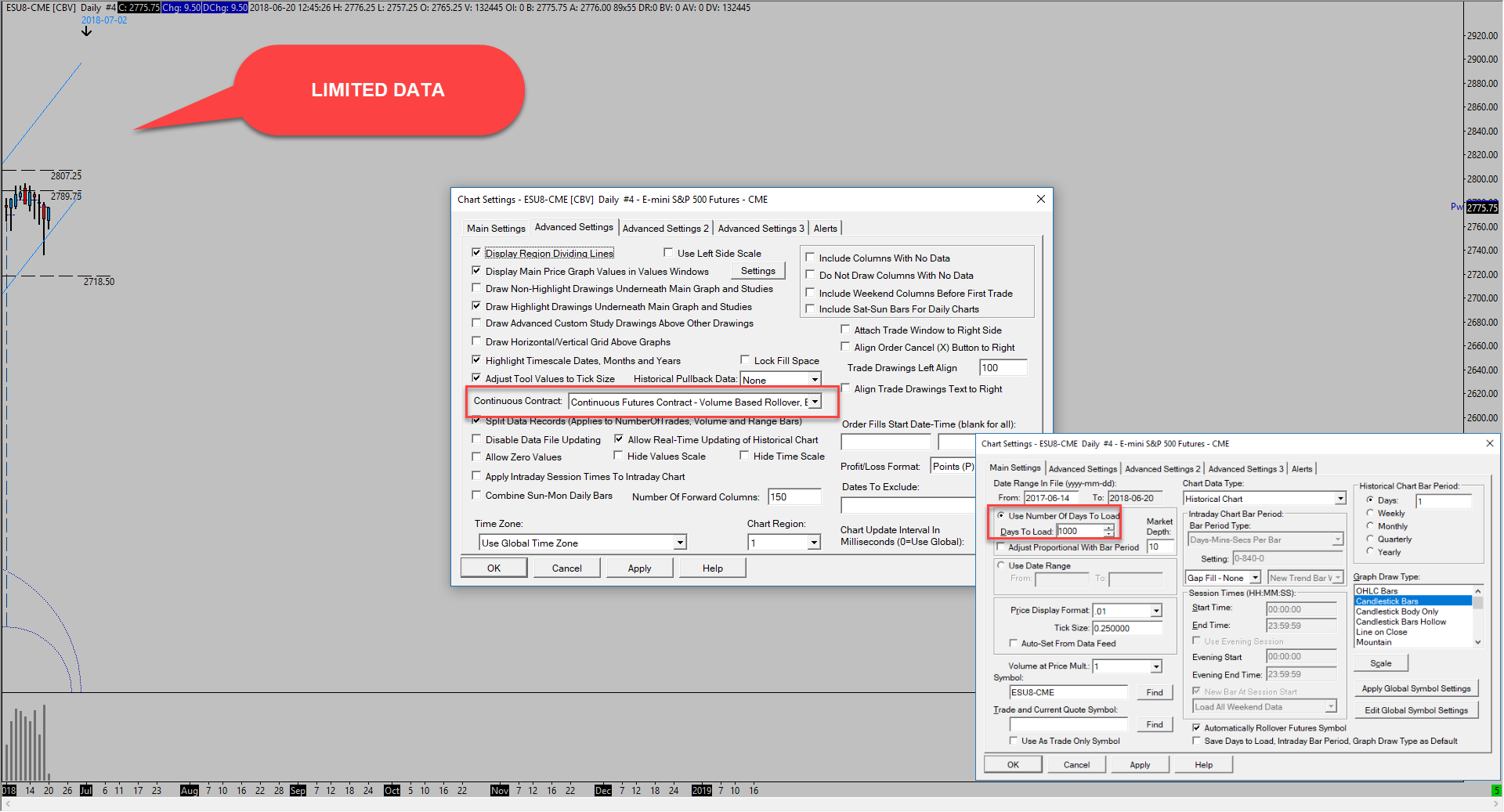
Task: Choose Yearly historical bar period
Action: tap(1370, 551)
